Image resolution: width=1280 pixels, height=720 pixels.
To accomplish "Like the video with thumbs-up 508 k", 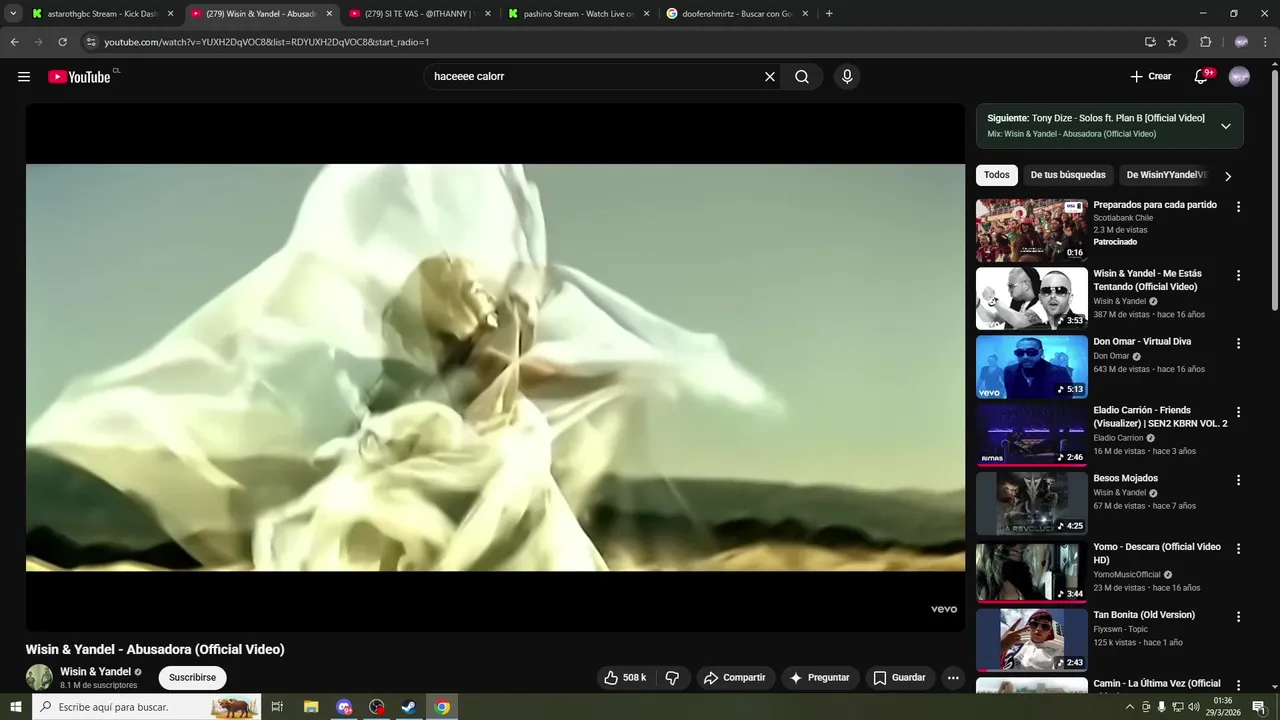I will pos(624,678).
